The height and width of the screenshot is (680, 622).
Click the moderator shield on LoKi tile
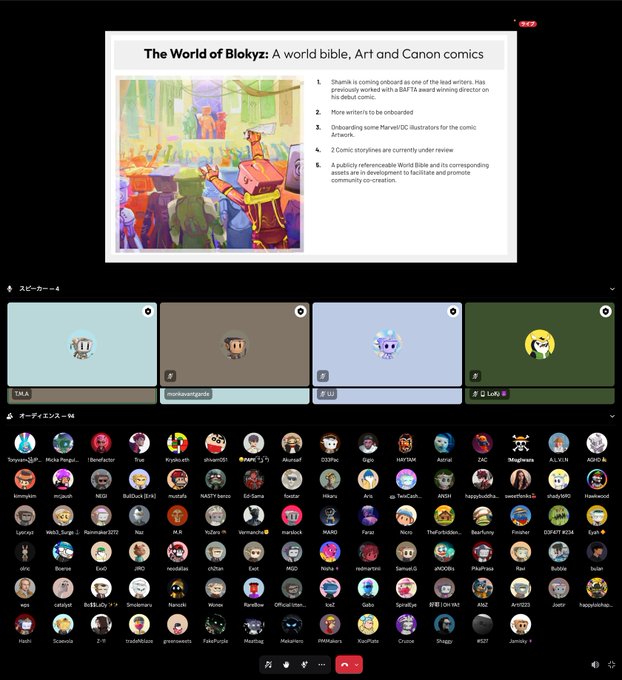pyautogui.click(x=606, y=311)
